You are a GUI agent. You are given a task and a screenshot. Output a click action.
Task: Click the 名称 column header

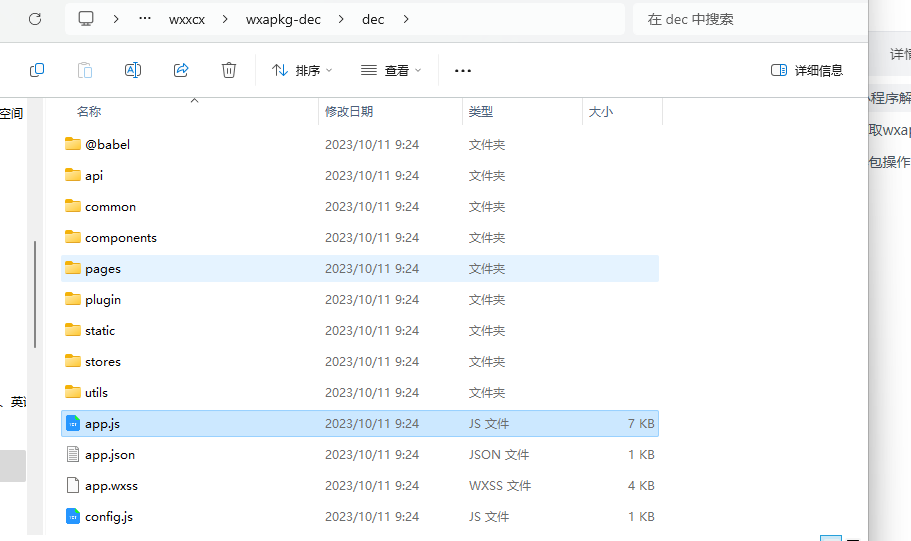pos(89,112)
